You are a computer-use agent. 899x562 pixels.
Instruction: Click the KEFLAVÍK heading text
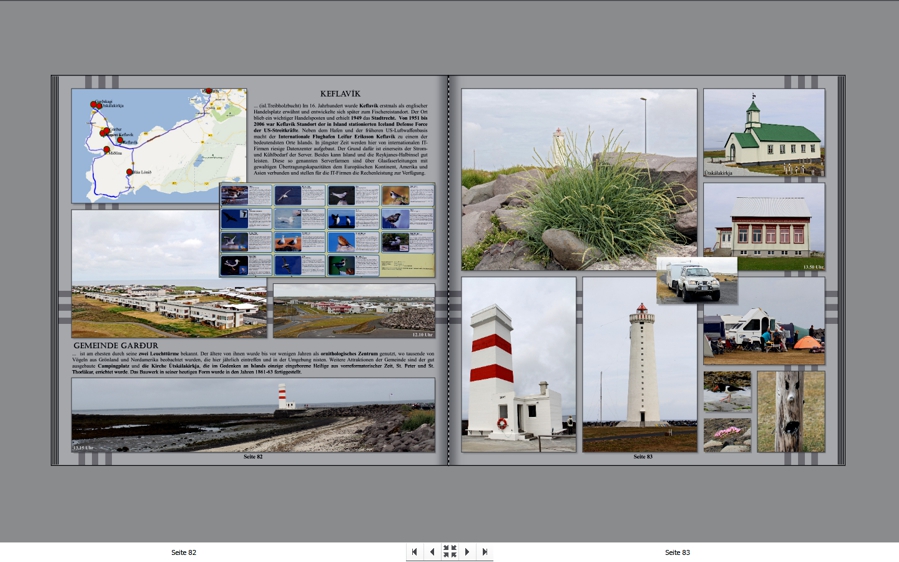point(340,94)
